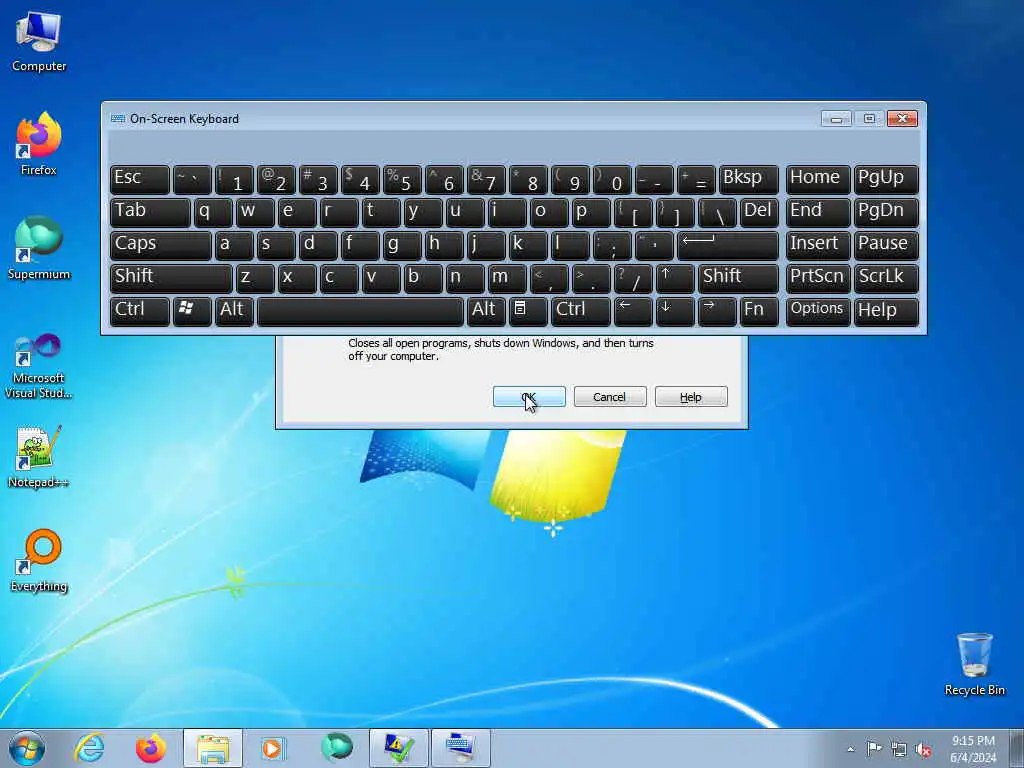This screenshot has width=1024, height=768.
Task: Click Cancel in the shutdown dialog
Action: click(610, 397)
